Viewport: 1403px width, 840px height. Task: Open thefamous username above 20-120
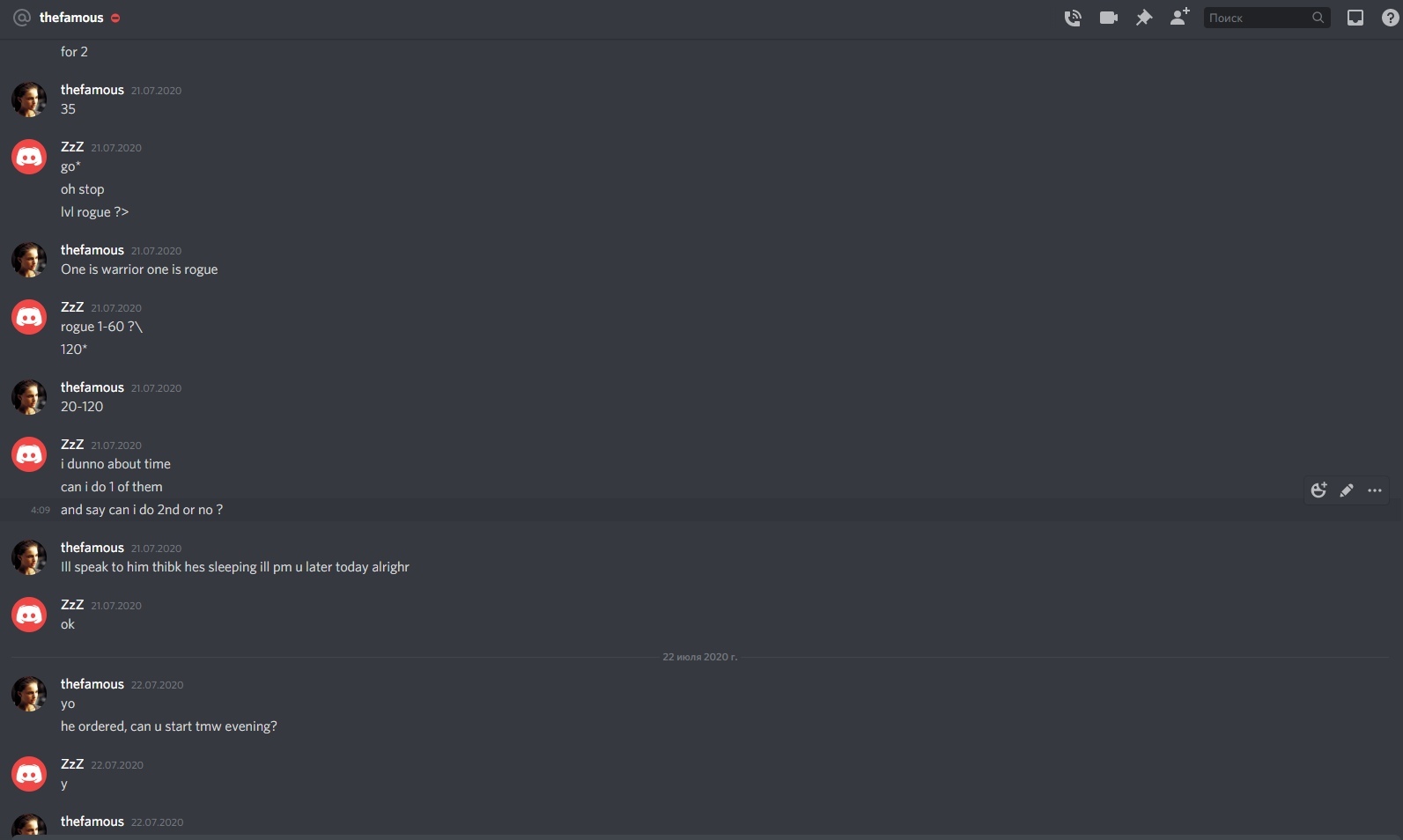coord(92,387)
